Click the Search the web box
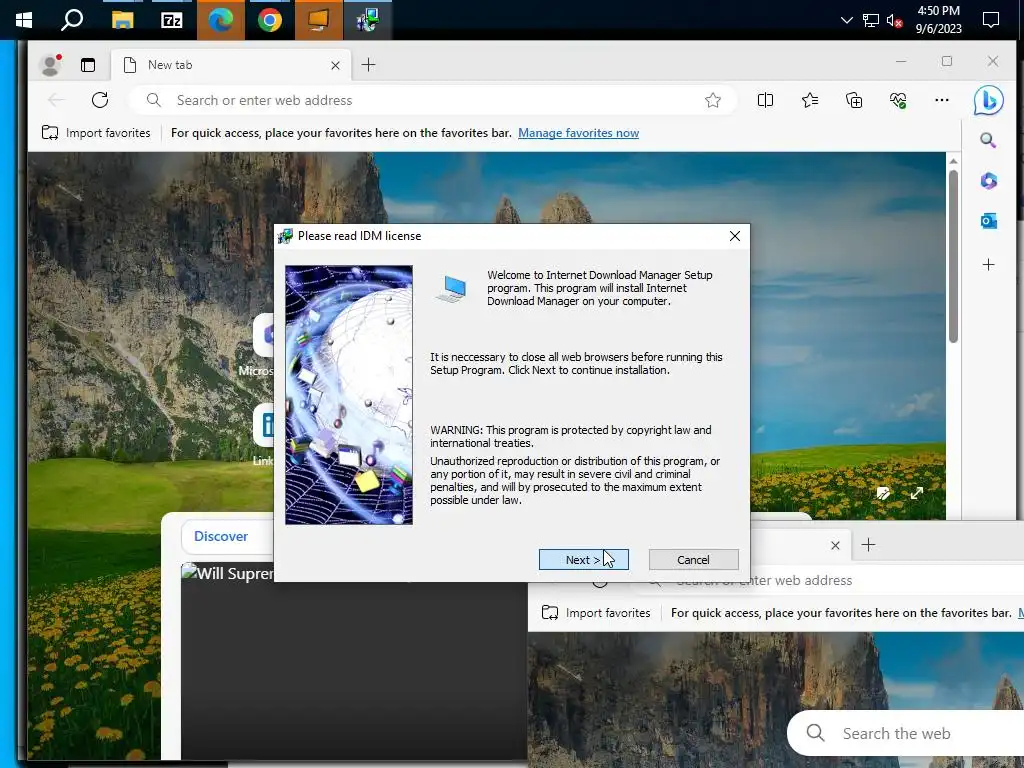 tap(905, 733)
